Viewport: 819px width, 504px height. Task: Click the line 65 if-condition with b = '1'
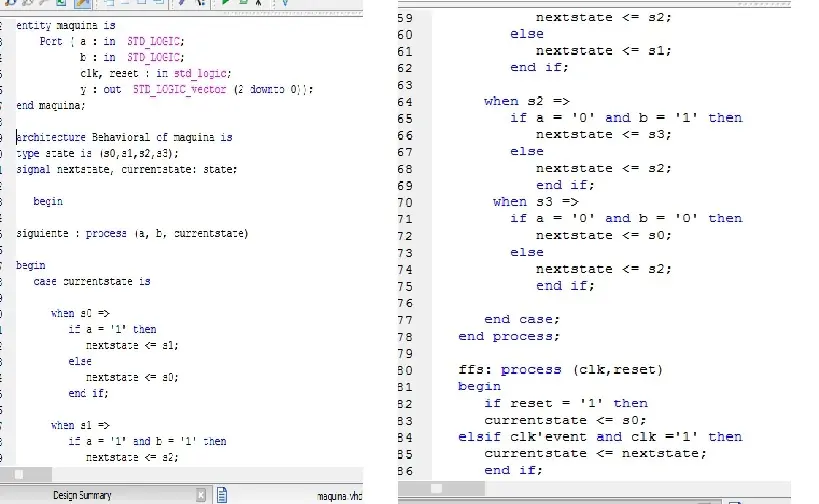[x=626, y=118]
